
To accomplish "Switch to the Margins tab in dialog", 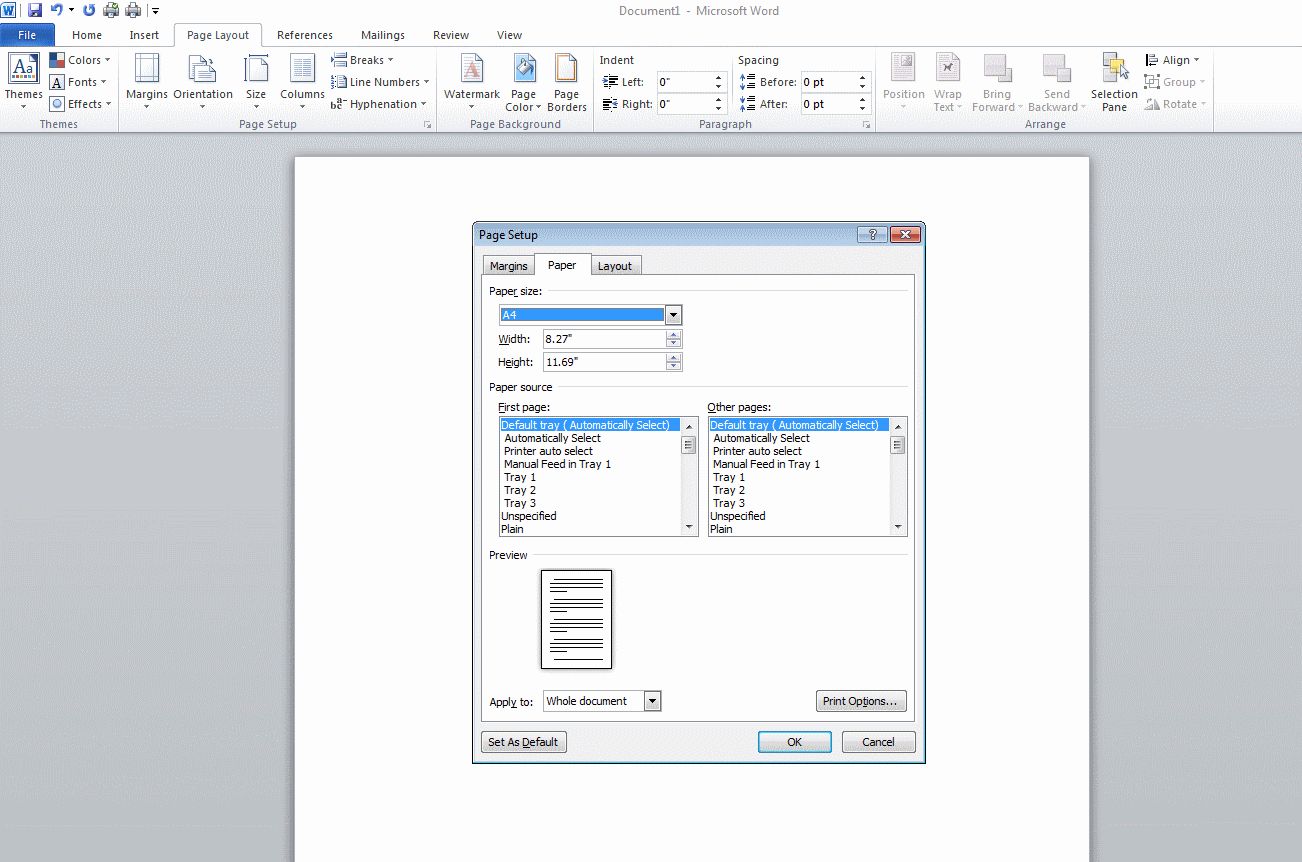I will pyautogui.click(x=508, y=266).
